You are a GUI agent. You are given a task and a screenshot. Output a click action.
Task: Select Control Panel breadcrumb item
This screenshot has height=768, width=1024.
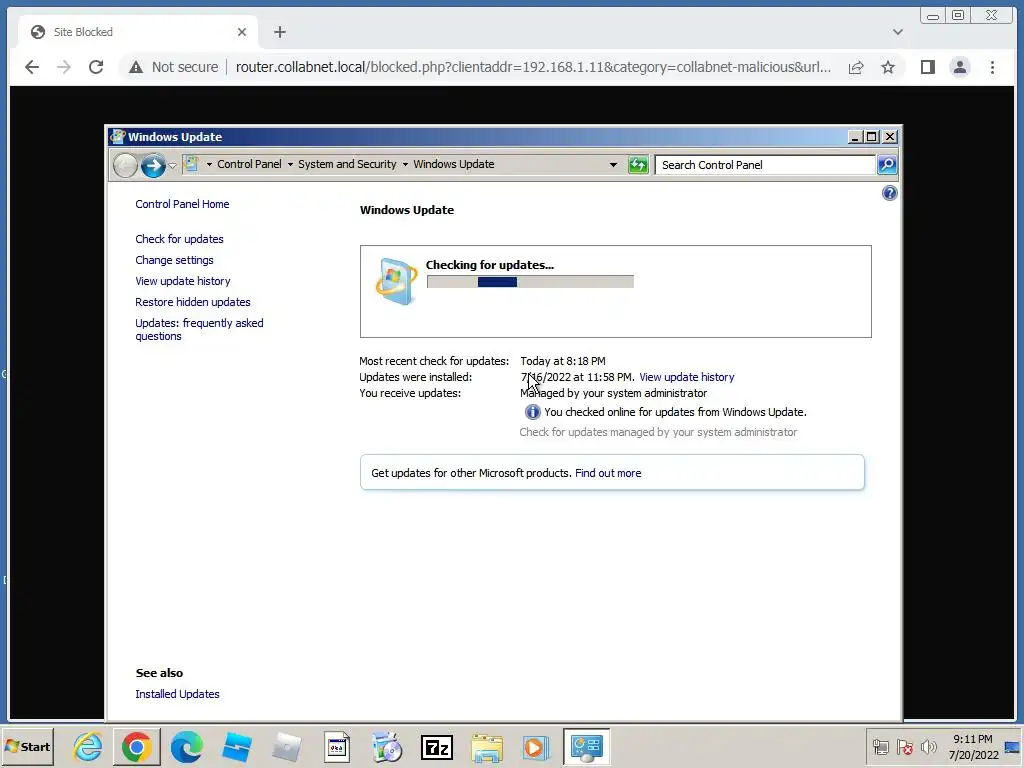pyautogui.click(x=249, y=165)
